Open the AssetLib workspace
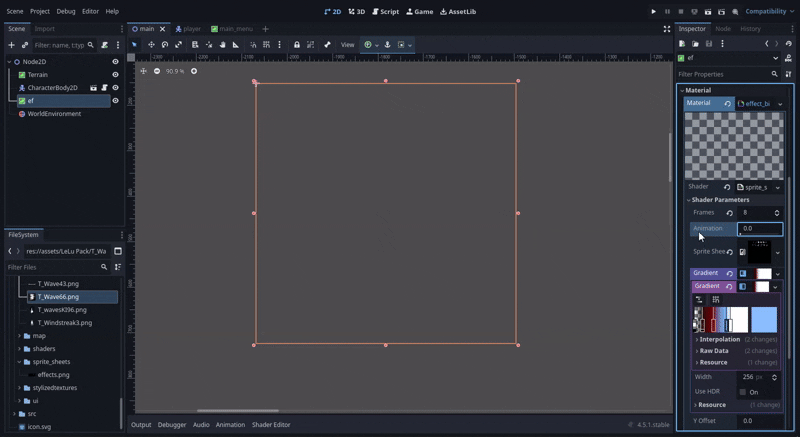800x437 pixels. point(458,12)
